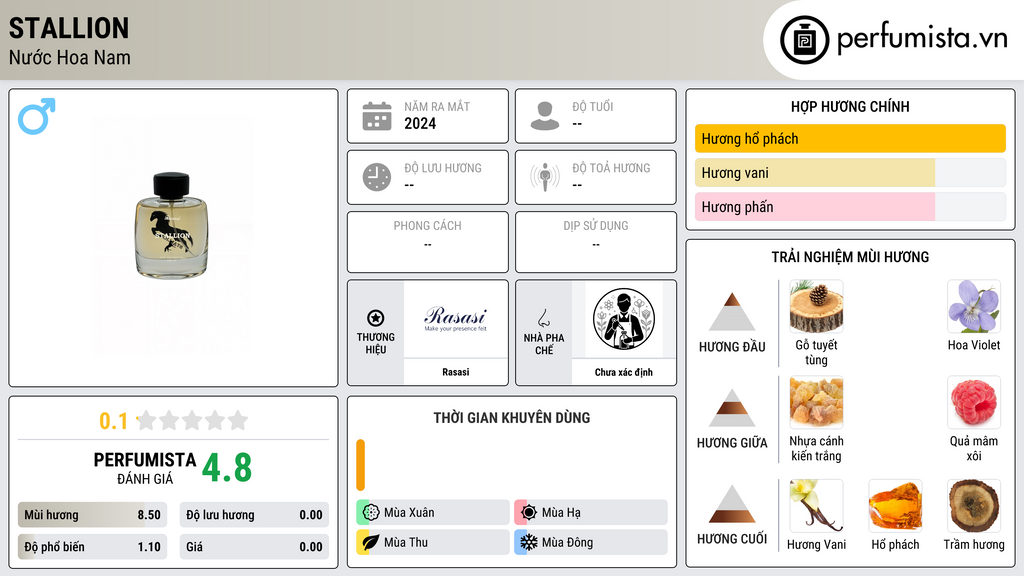1024x576 pixels.
Task: Click the Mùa Đông snowflake icon
Action: pyautogui.click(x=529, y=542)
